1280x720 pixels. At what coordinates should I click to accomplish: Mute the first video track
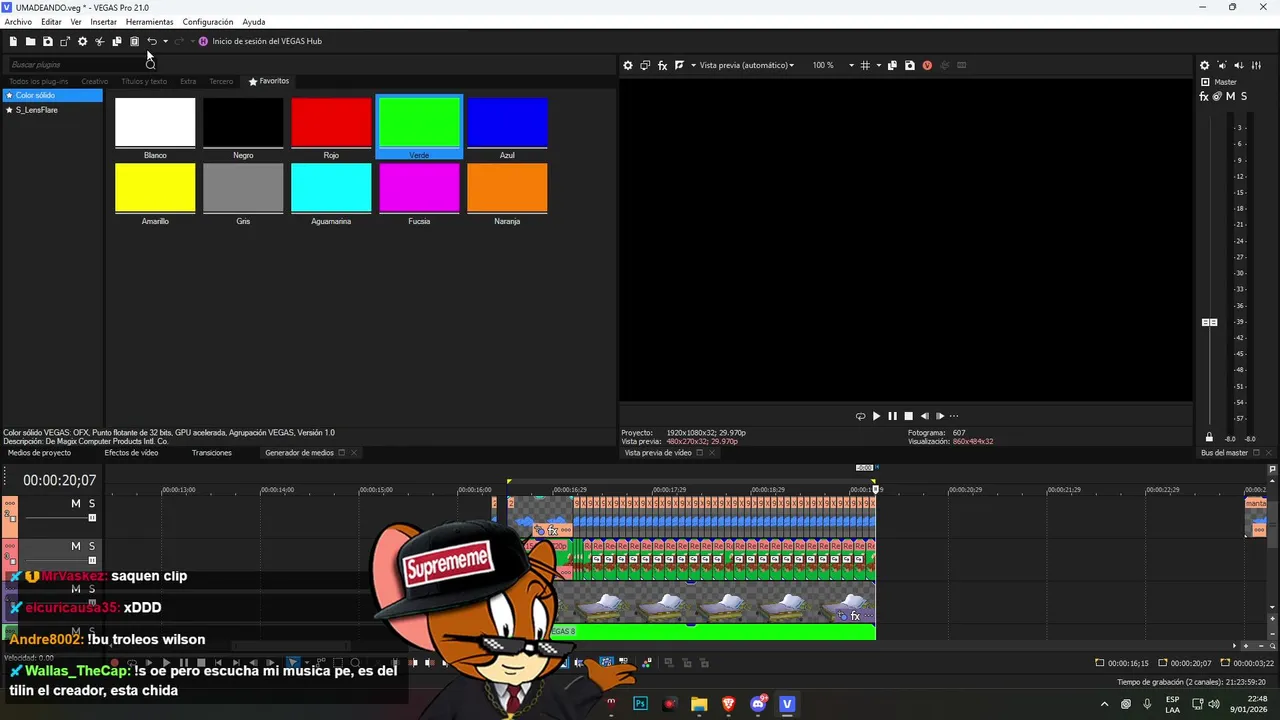[75, 503]
